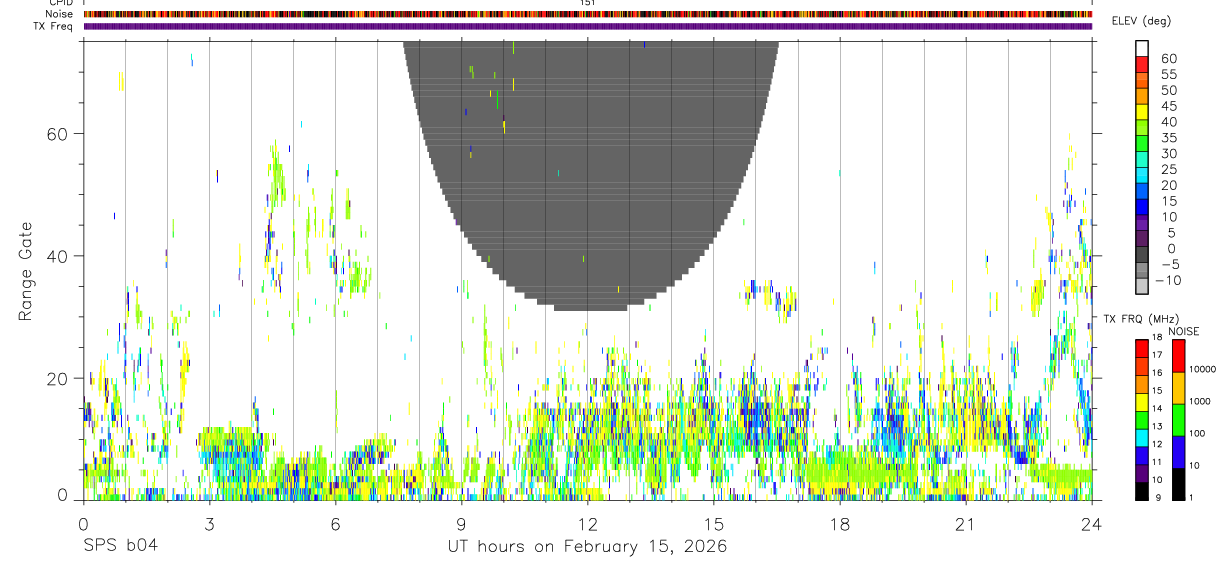Screen dimensions: 1228x567
Task: Click the 'ELEV (deg)' legend title
Action: point(1141,21)
